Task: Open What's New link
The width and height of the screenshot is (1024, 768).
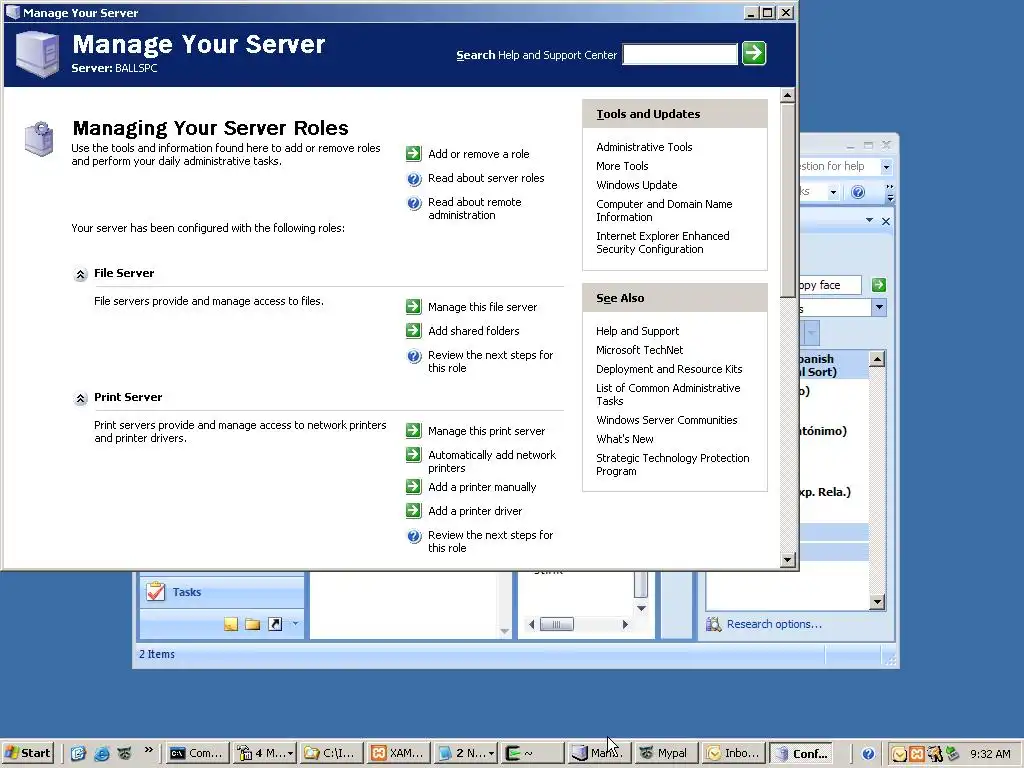Action: (624, 439)
